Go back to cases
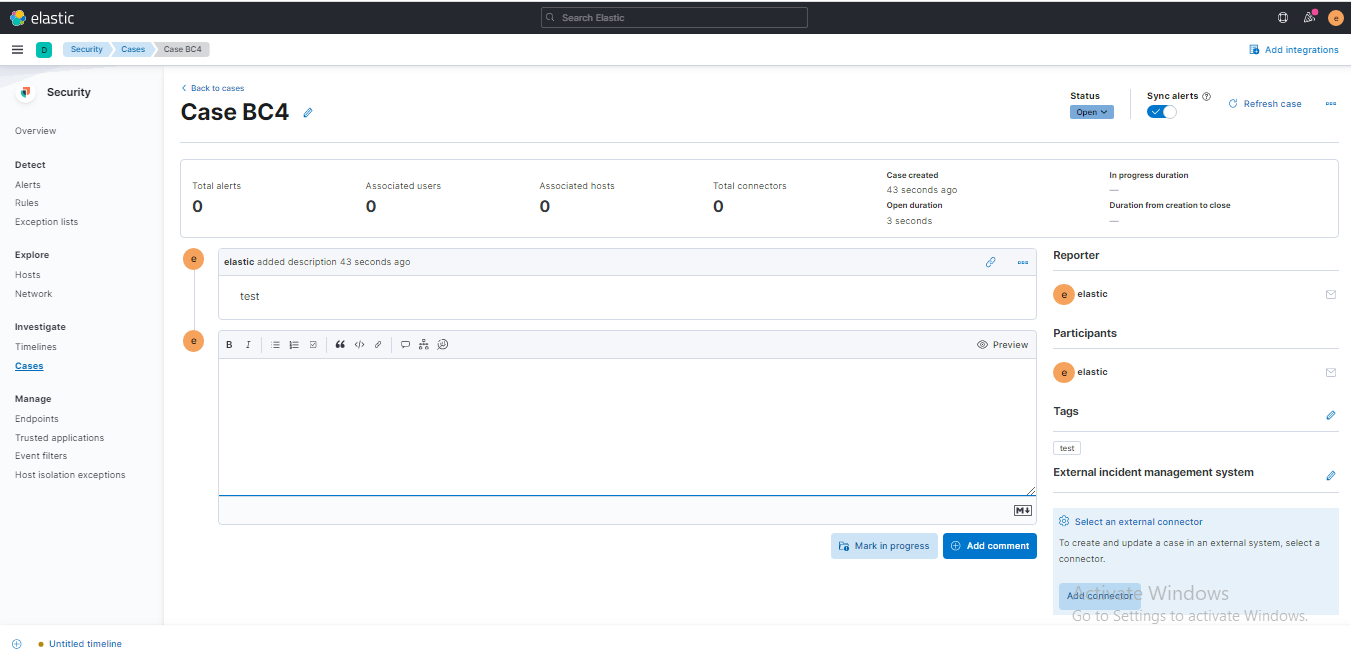Screen dimensions: 1351x657 tap(213, 88)
